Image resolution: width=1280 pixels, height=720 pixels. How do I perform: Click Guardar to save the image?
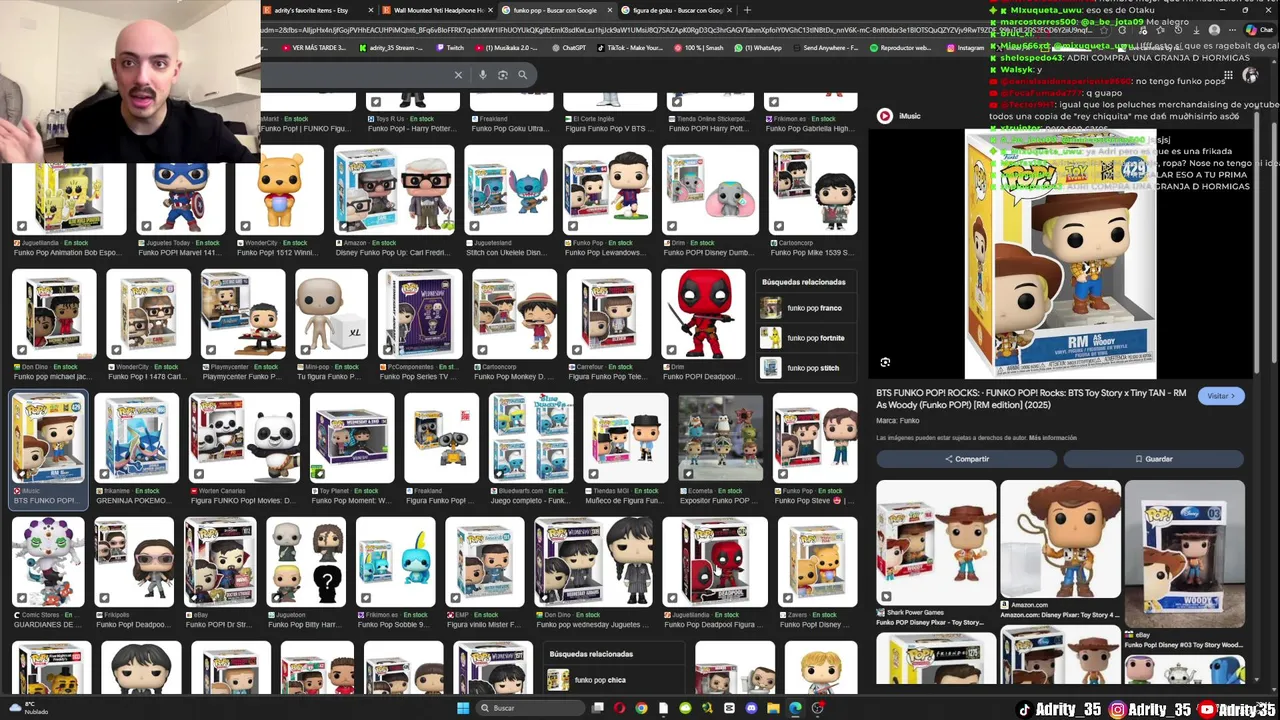point(1153,459)
